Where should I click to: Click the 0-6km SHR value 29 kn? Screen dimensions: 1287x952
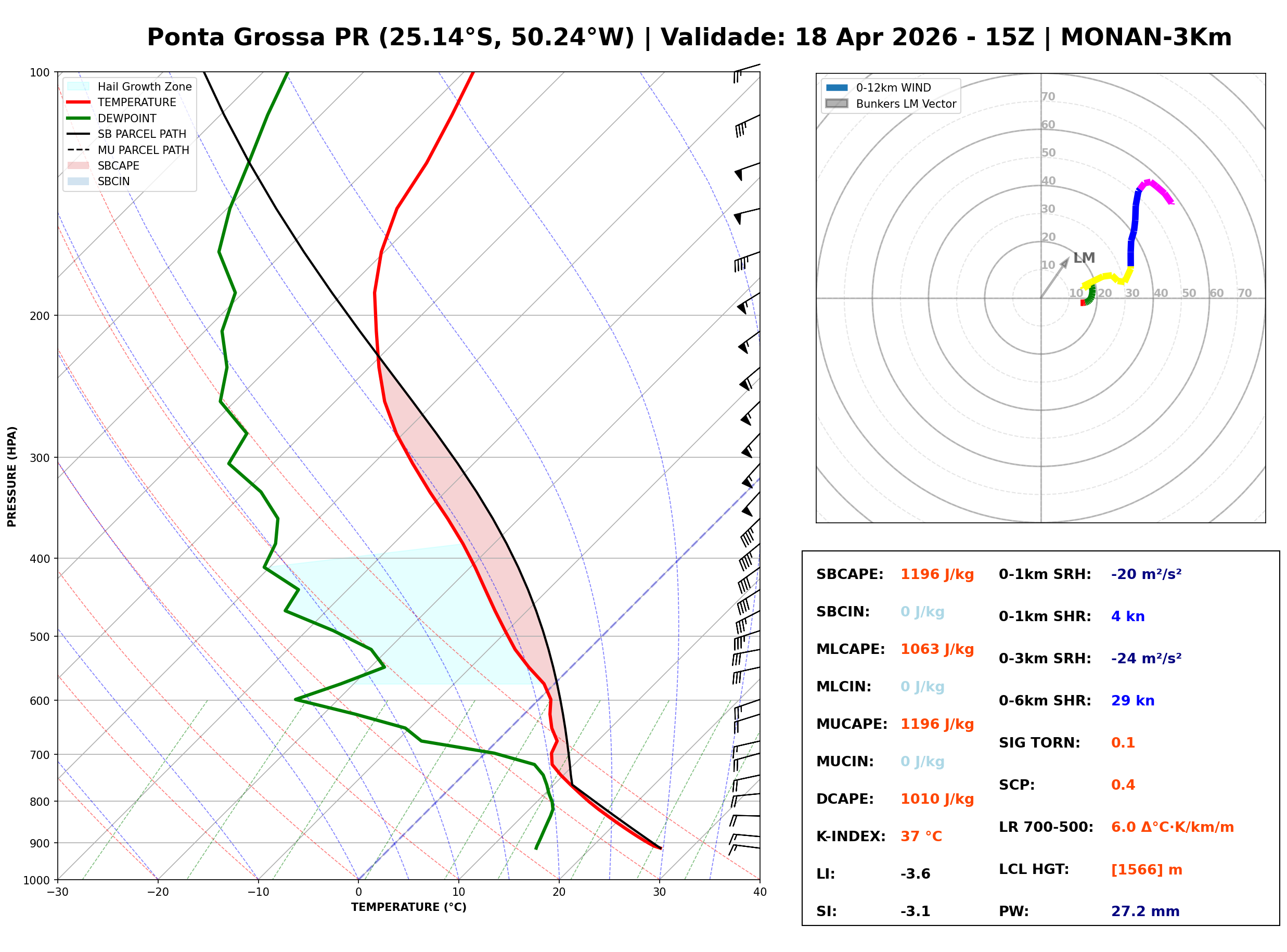click(1132, 701)
